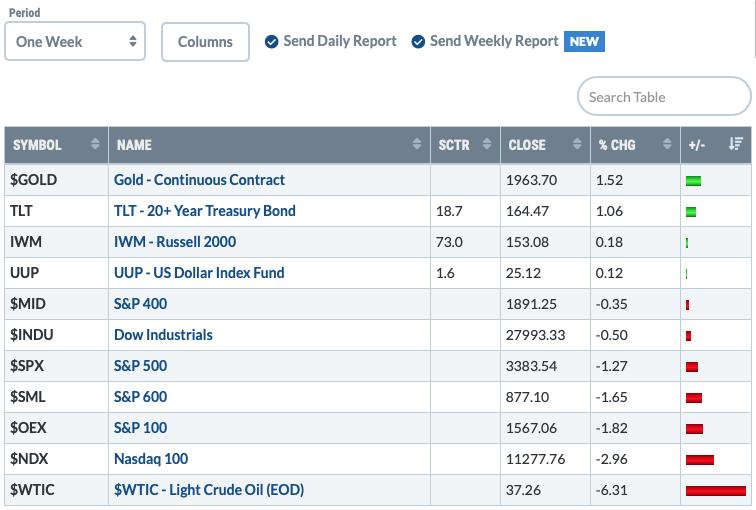This screenshot has height=510, width=756.
Task: Sort by SCTR column sort arrows
Action: [x=487, y=144]
